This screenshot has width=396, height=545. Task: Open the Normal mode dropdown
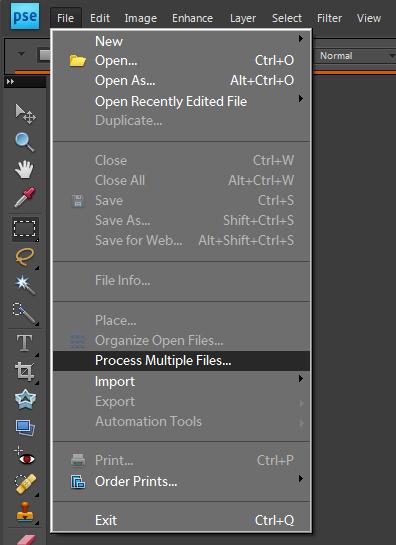(x=356, y=56)
